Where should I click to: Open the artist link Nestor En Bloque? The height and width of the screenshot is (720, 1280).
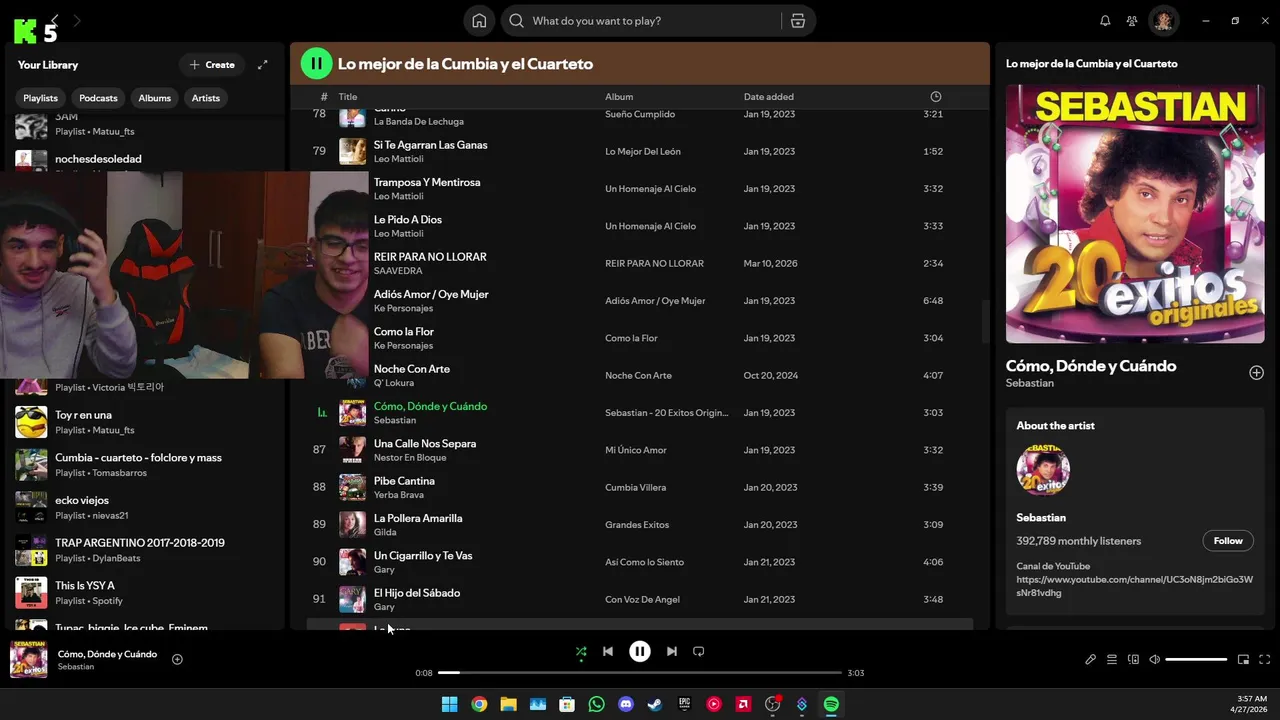tap(410, 458)
